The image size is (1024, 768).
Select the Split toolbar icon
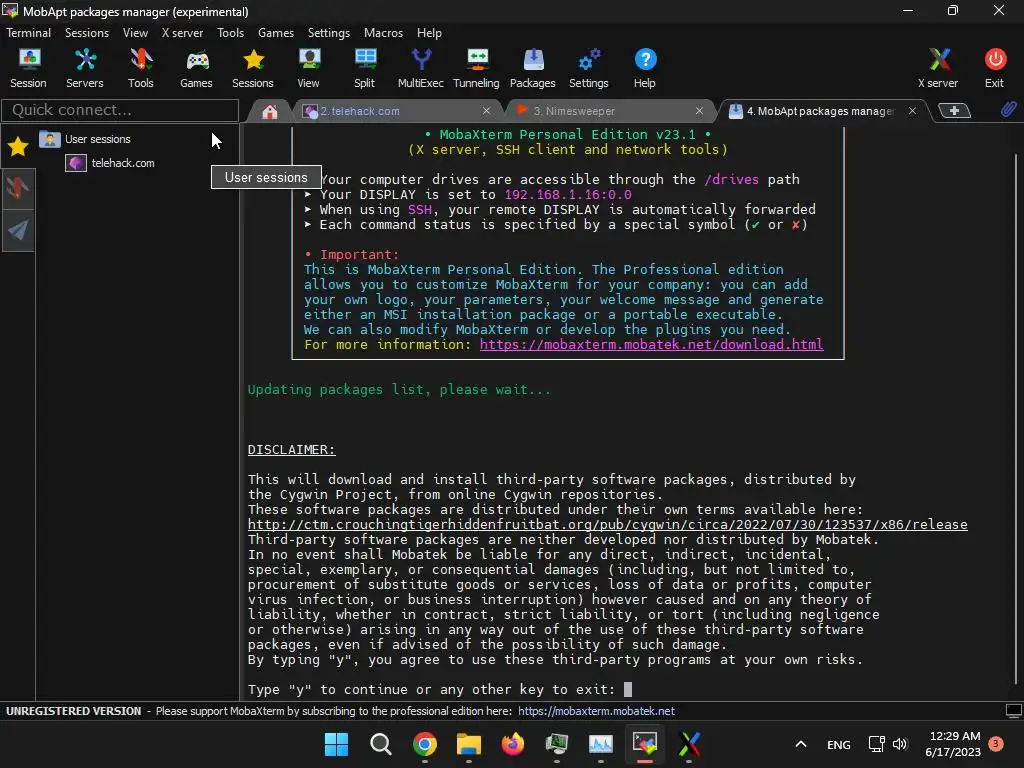tap(364, 68)
